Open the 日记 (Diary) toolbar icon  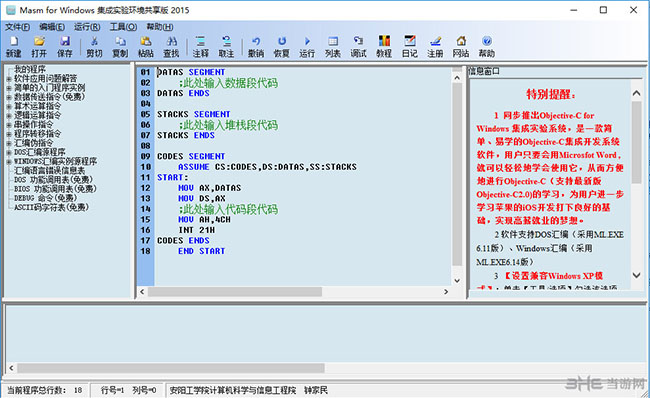[410, 46]
